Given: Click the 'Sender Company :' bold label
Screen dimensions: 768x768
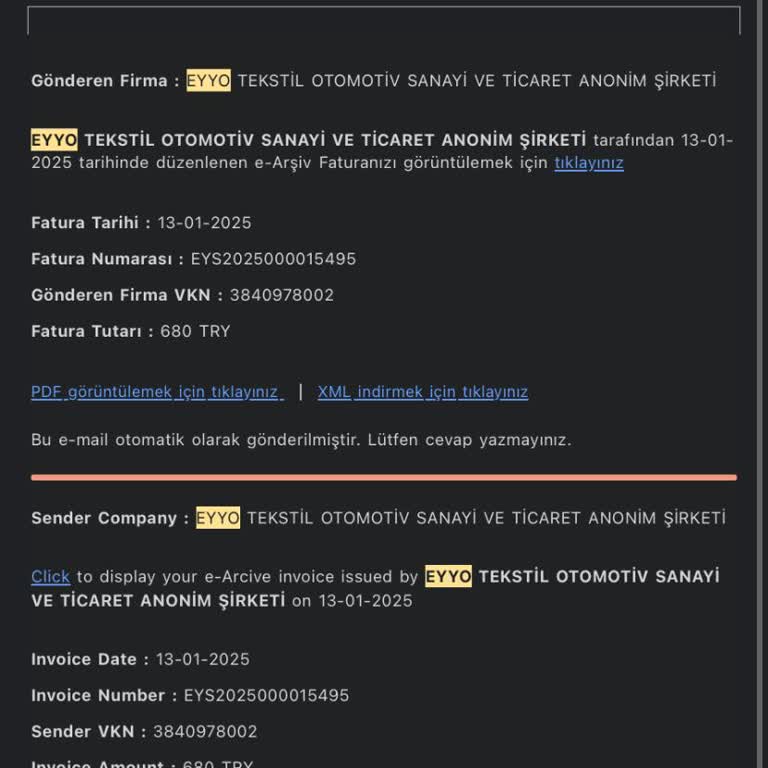Looking at the screenshot, I should click(110, 518).
